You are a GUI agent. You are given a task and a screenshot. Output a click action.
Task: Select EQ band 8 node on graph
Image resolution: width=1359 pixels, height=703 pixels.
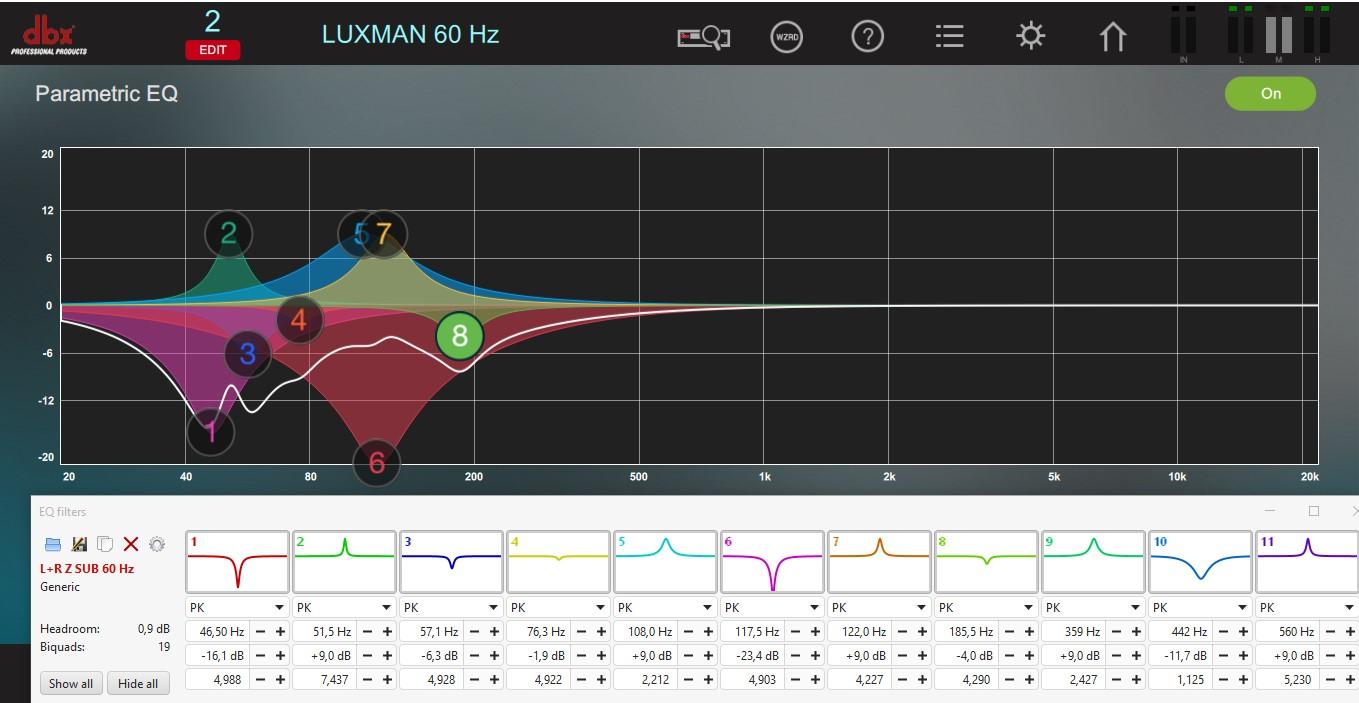[459, 336]
